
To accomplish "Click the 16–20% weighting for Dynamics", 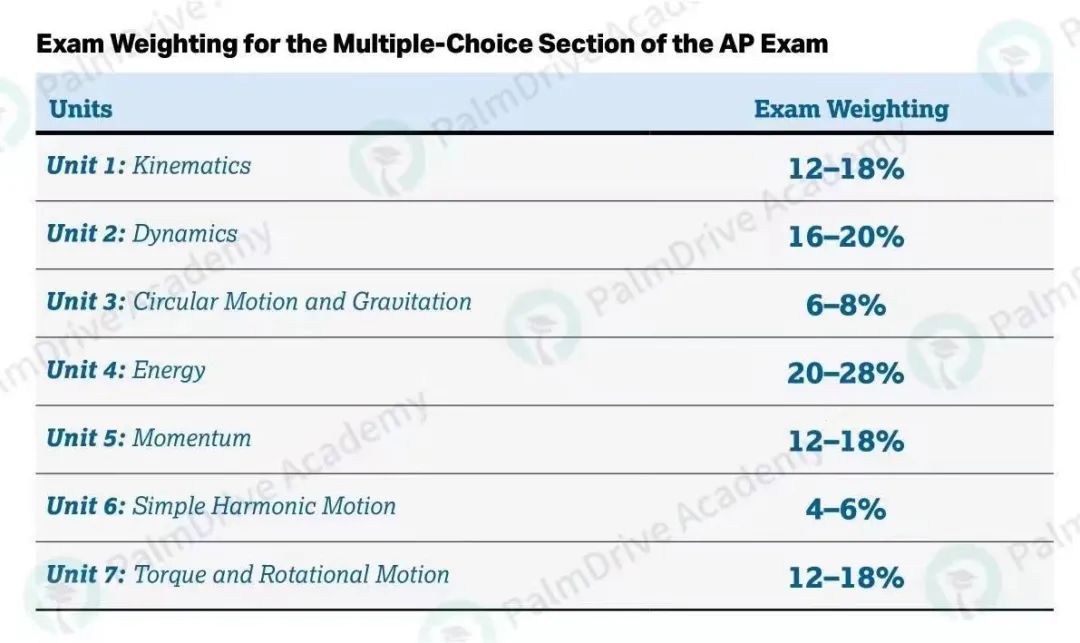I will pos(846,236).
